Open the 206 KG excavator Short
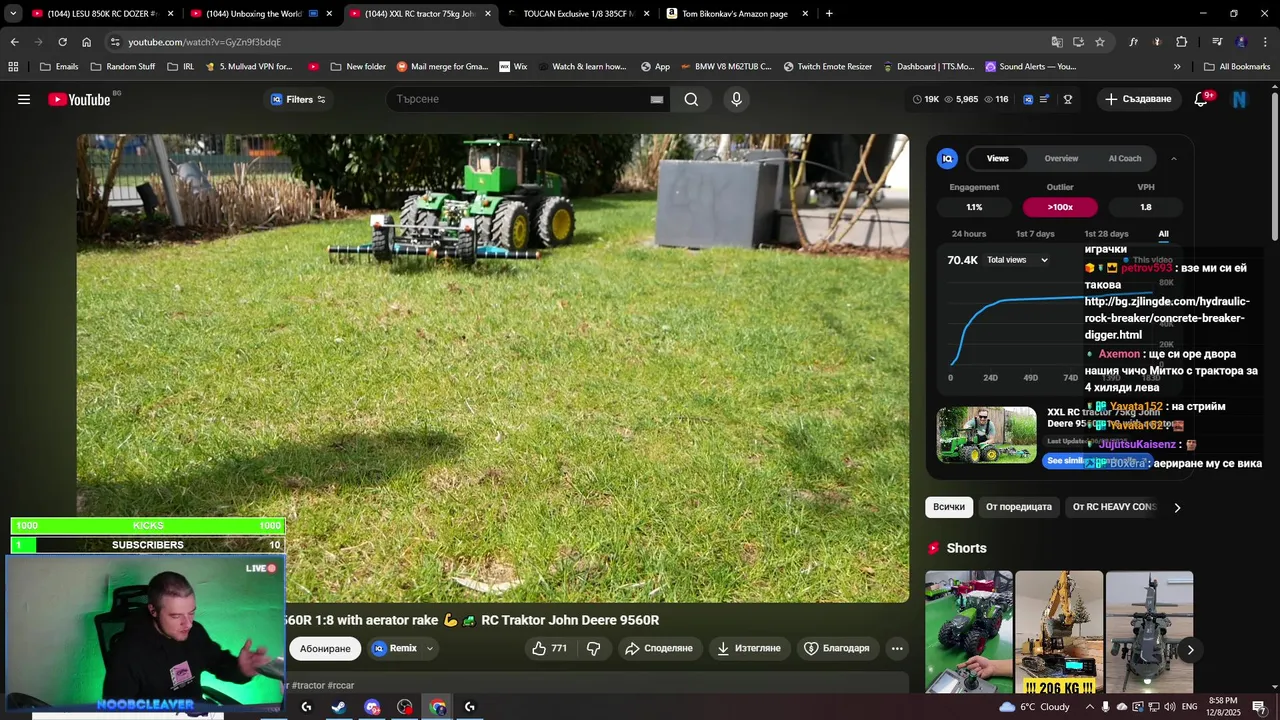Viewport: 1280px width, 720px height. [1059, 631]
